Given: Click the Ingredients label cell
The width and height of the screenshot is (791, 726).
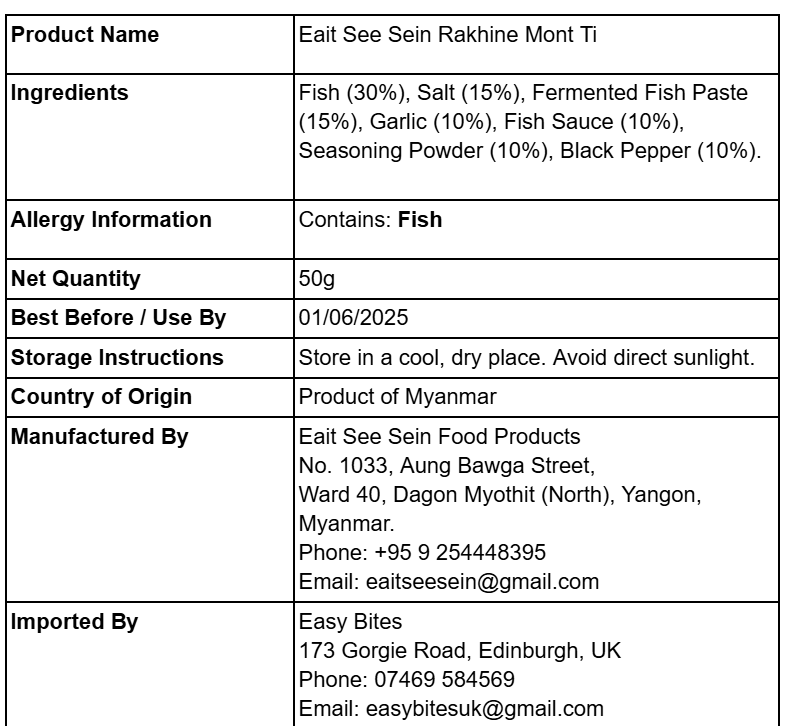Looking at the screenshot, I should tap(150, 137).
